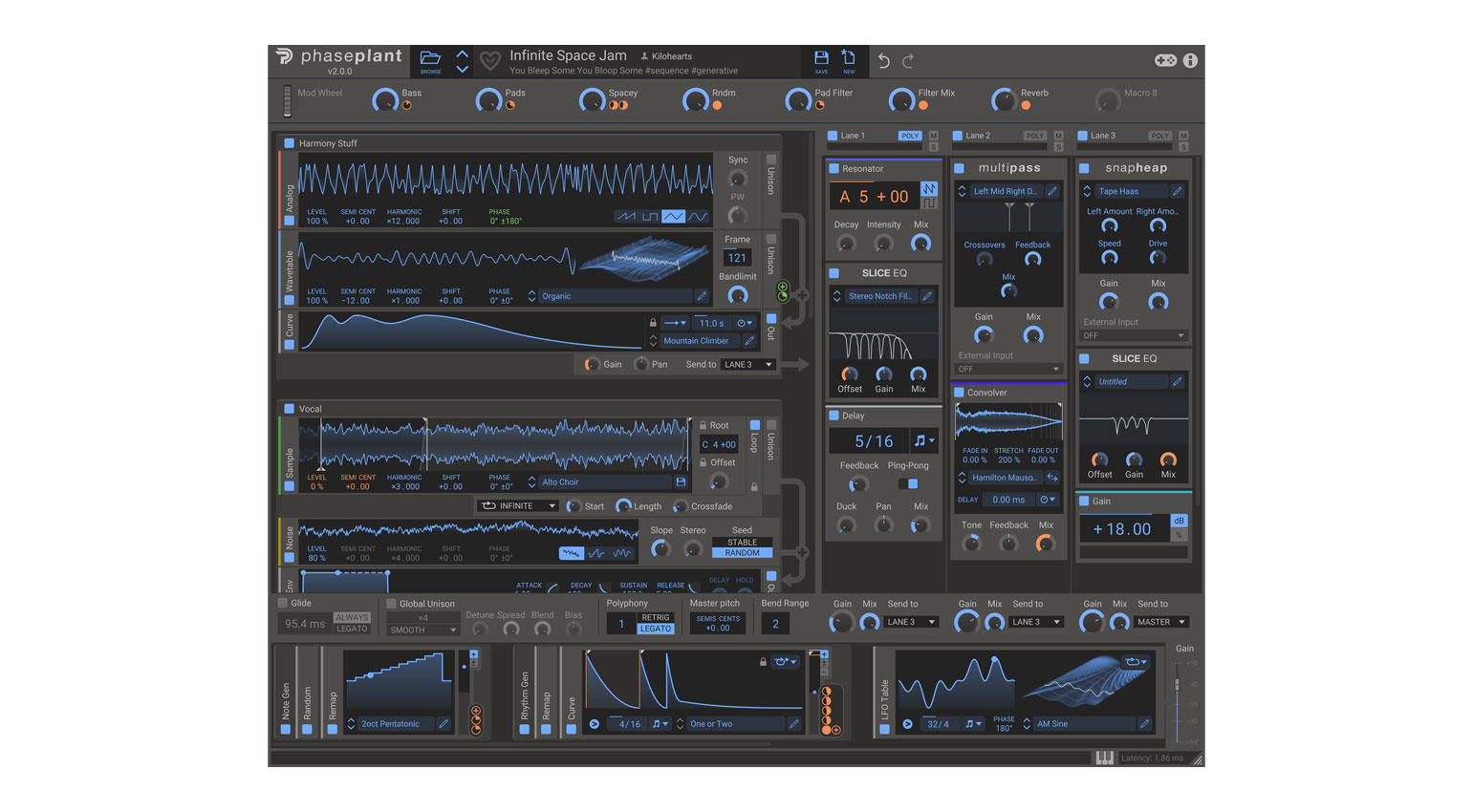The height and width of the screenshot is (812, 1472).
Task: Click the Resonator pitch A 5 +00 field
Action: click(x=874, y=197)
